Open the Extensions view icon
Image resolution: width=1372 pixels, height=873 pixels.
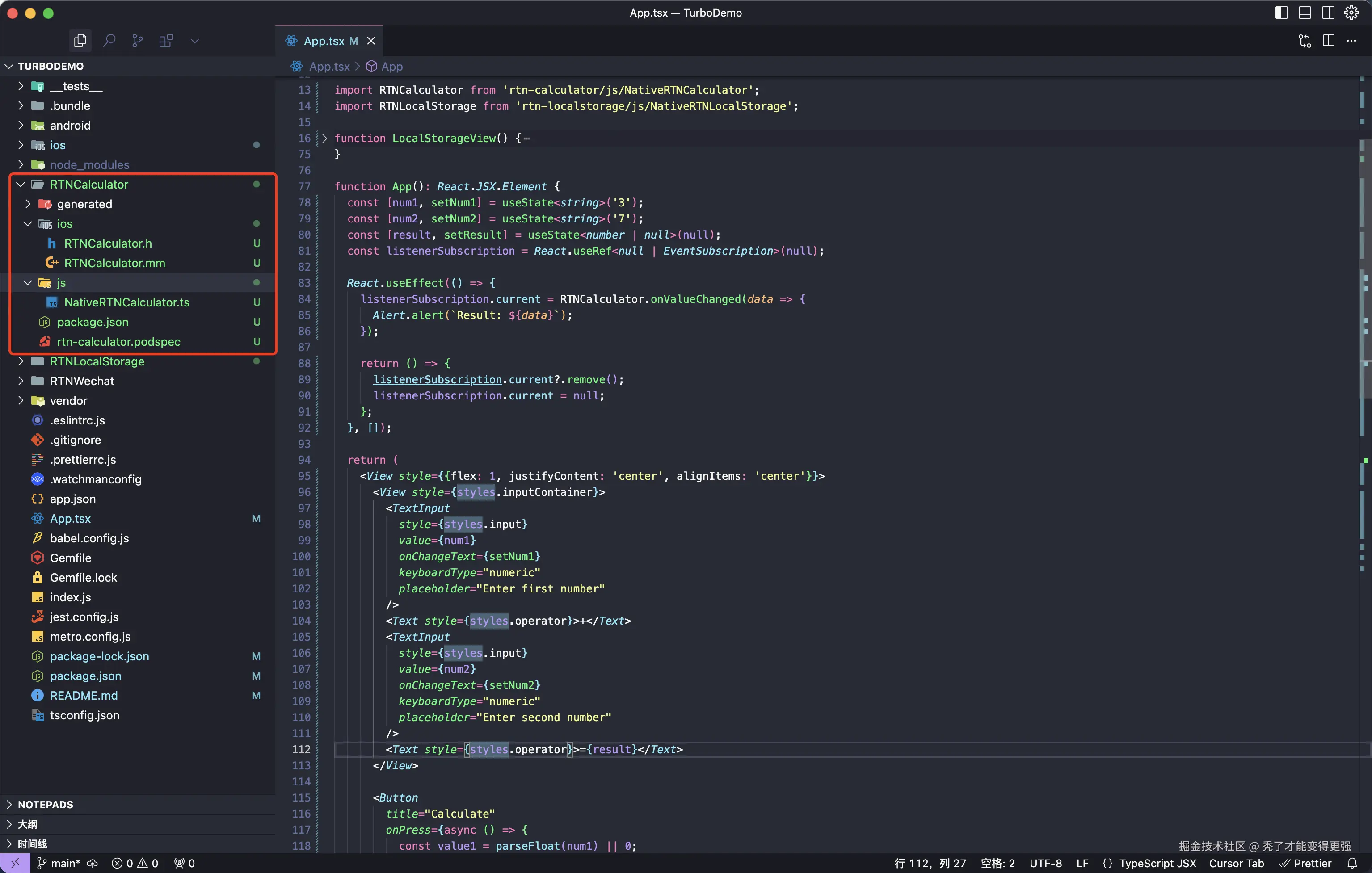click(x=166, y=40)
